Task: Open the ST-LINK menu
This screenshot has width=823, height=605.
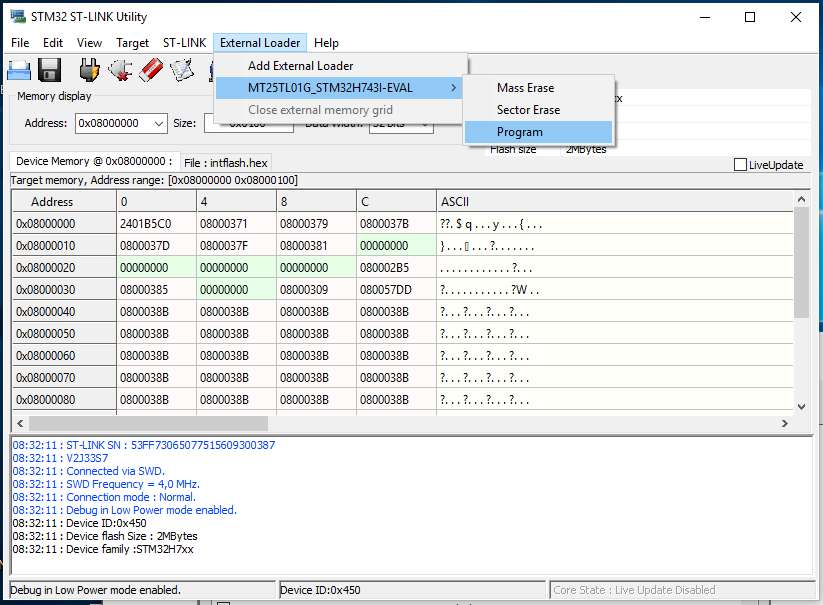Action: coord(184,43)
